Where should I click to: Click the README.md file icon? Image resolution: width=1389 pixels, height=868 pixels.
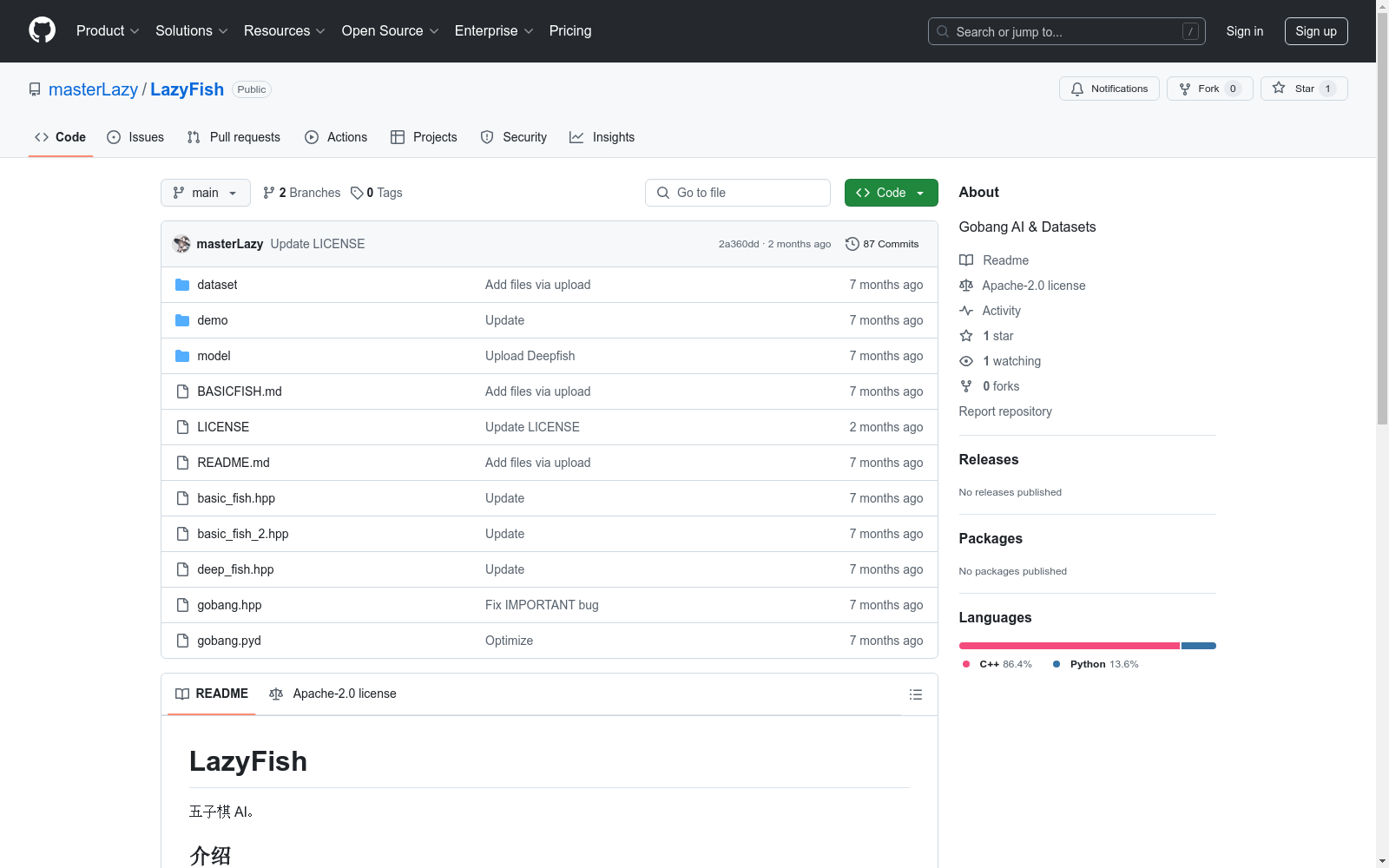click(182, 463)
